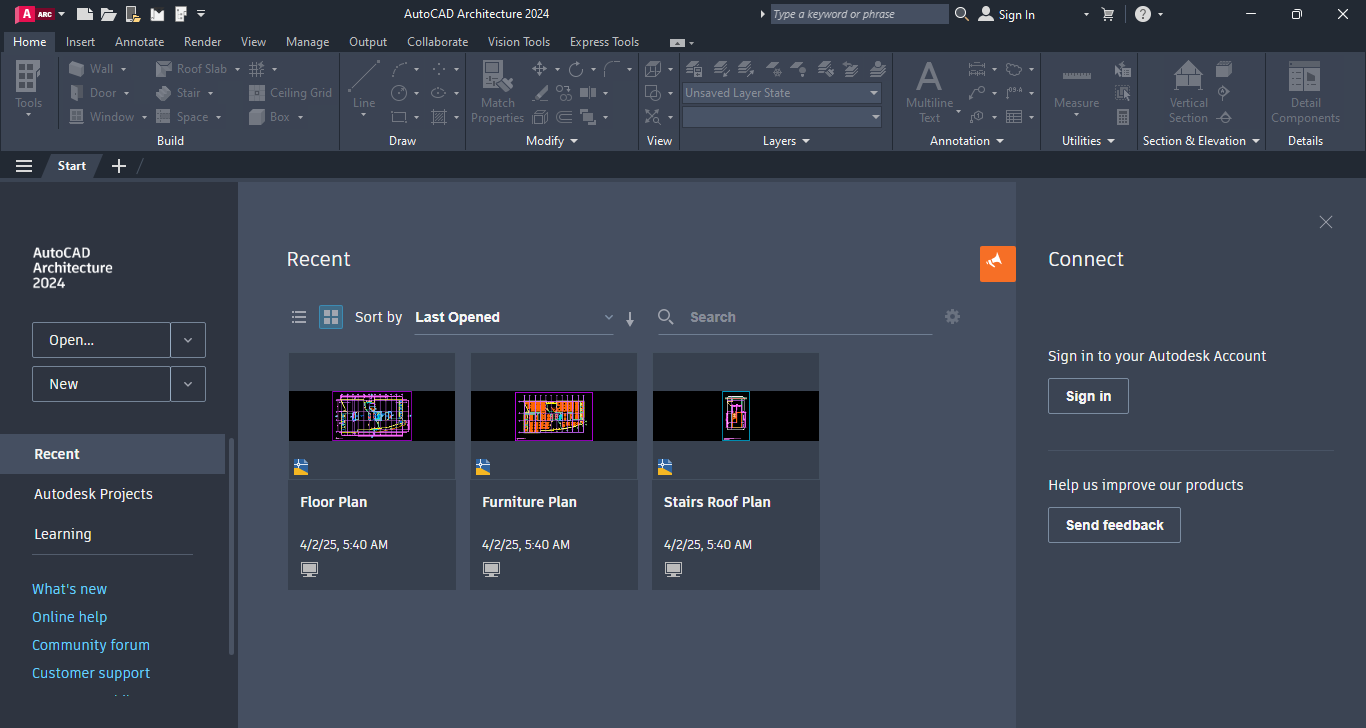The image size is (1366, 728).
Task: Open the Annotate ribbon tab
Action: point(139,42)
